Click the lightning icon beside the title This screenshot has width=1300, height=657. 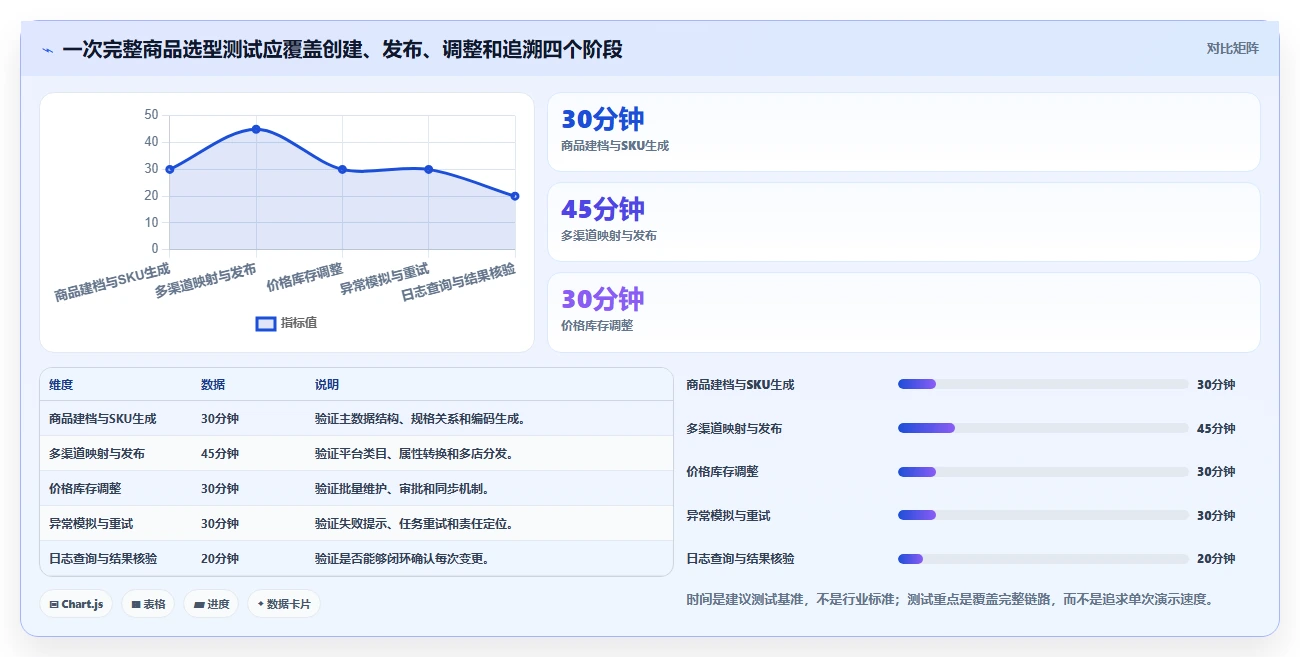point(47,50)
